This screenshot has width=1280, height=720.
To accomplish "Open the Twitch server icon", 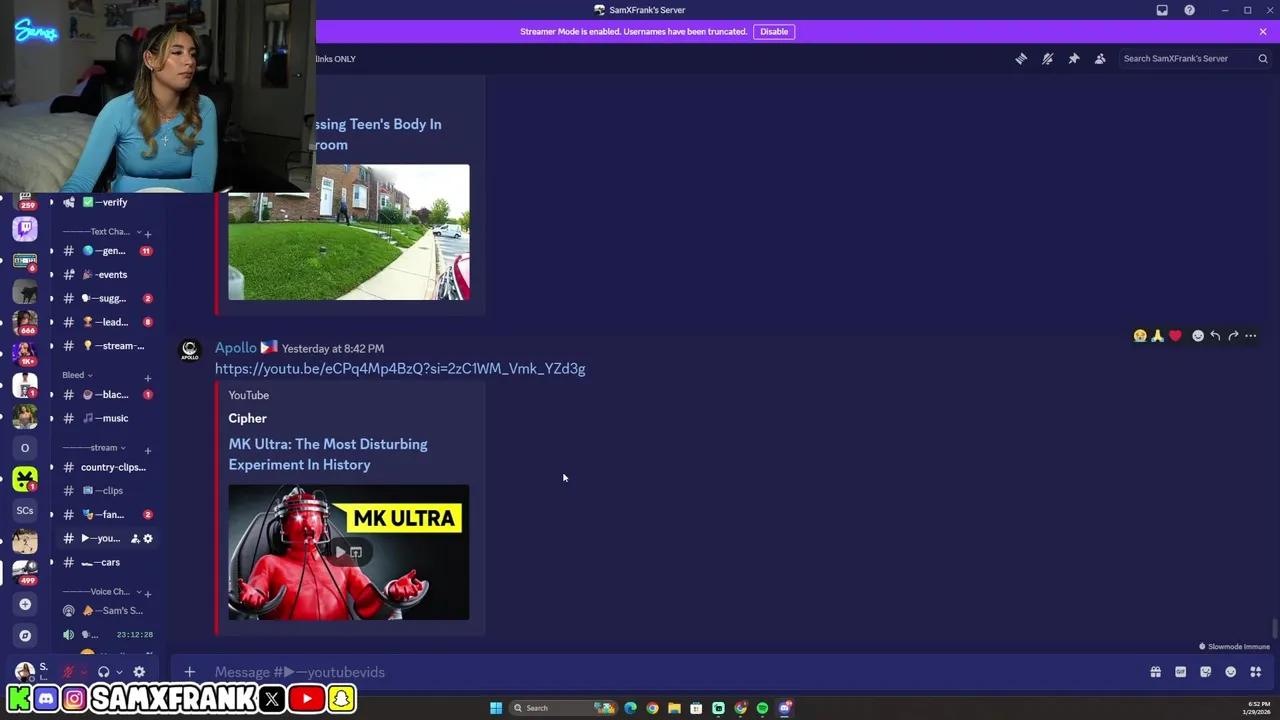I will (x=25, y=229).
